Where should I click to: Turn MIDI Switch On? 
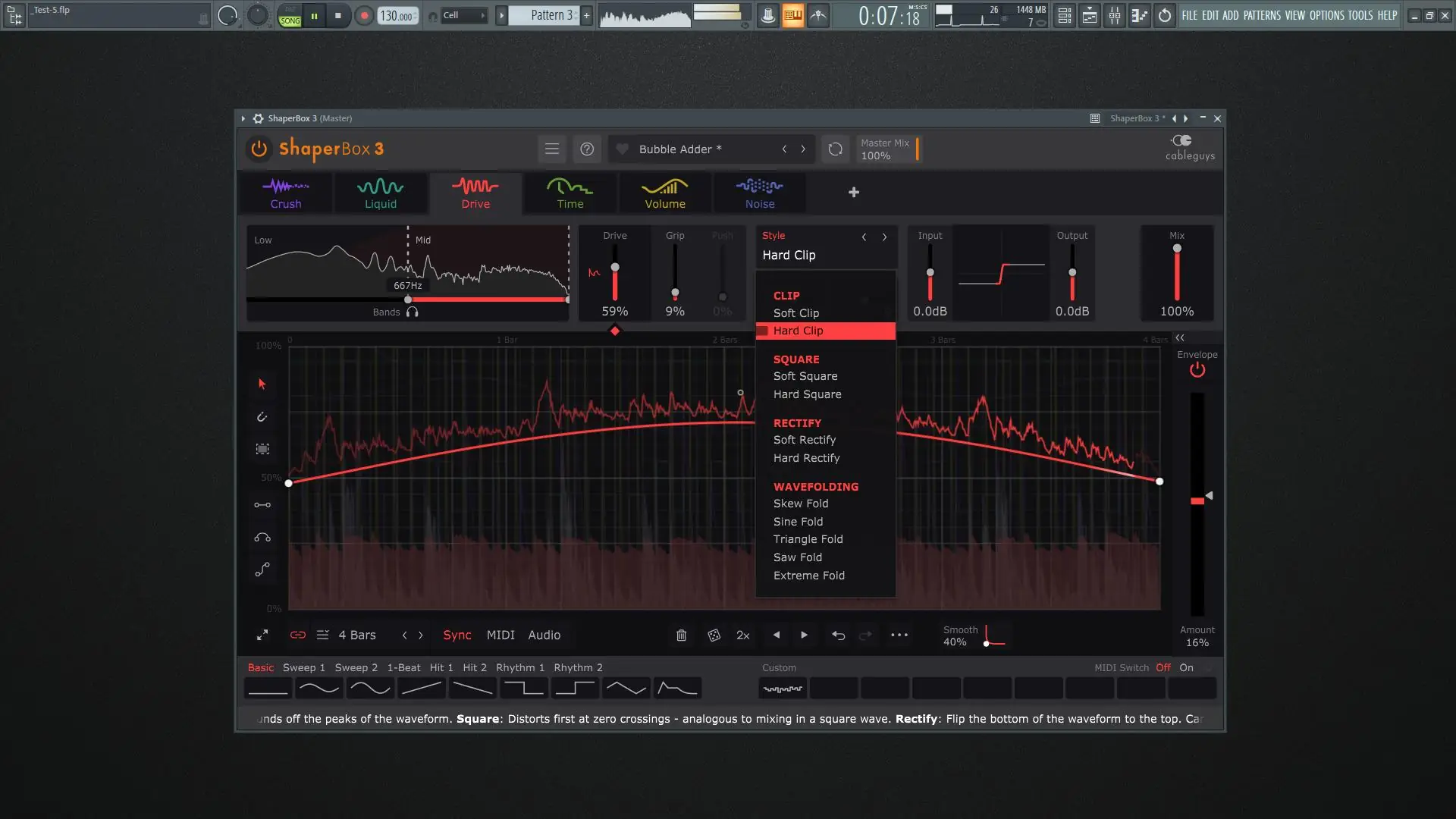(1186, 668)
